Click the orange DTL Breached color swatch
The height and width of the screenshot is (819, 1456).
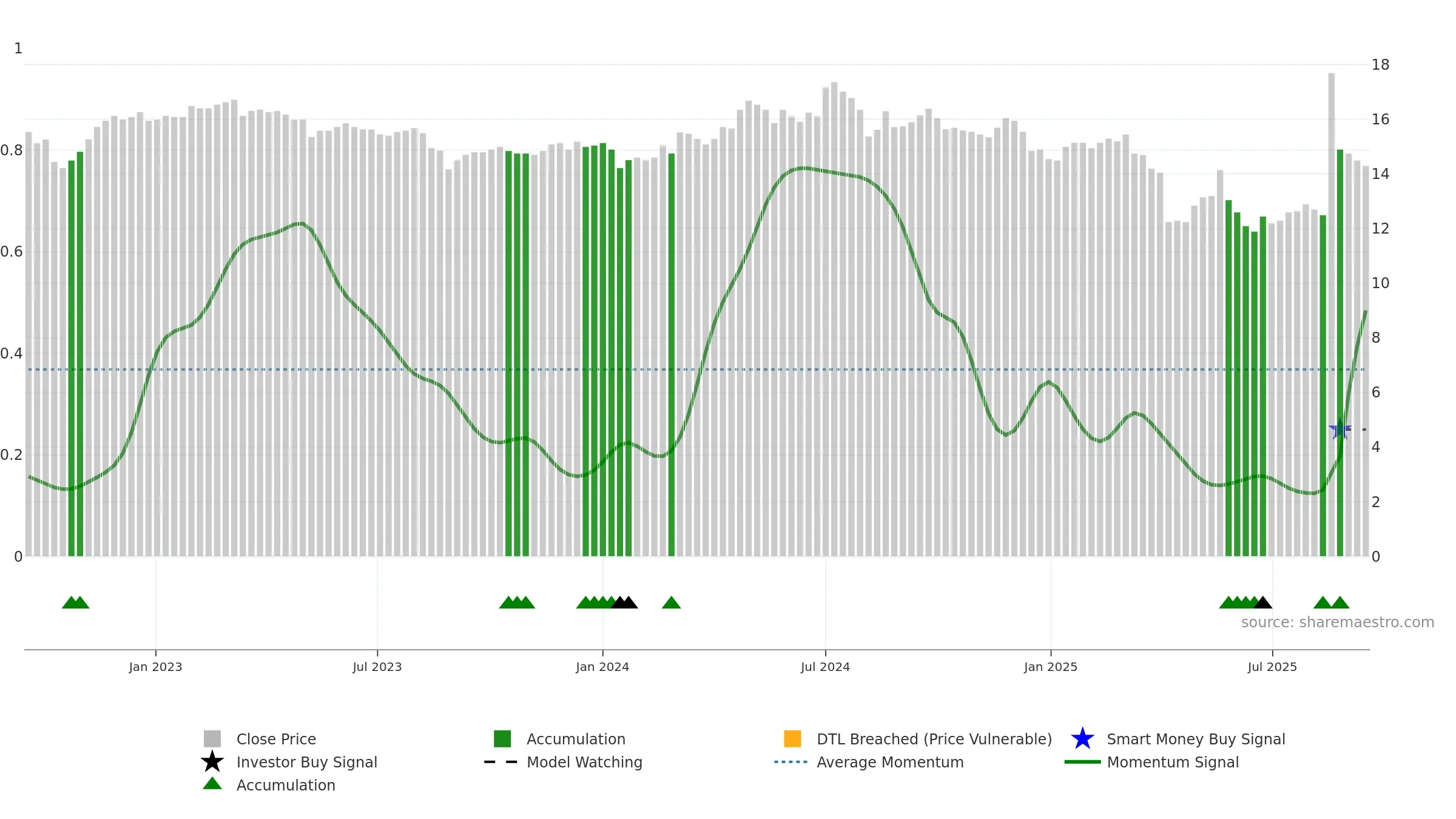(792, 738)
